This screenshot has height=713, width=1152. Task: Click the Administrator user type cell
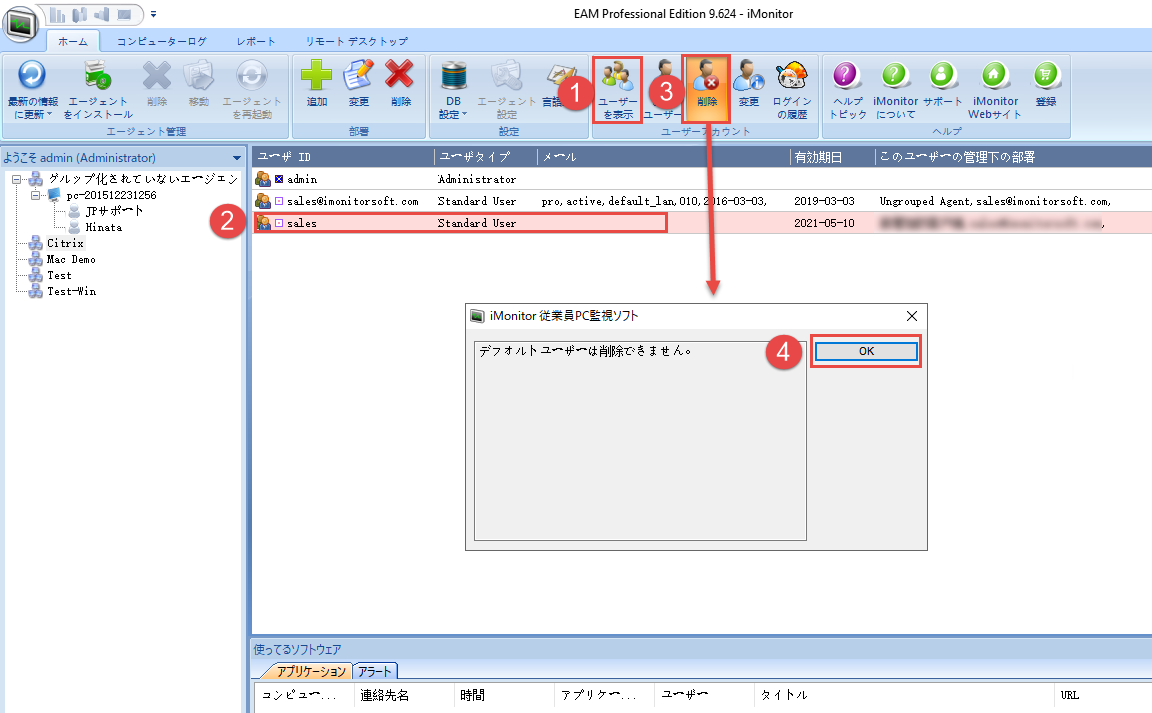(x=477, y=179)
